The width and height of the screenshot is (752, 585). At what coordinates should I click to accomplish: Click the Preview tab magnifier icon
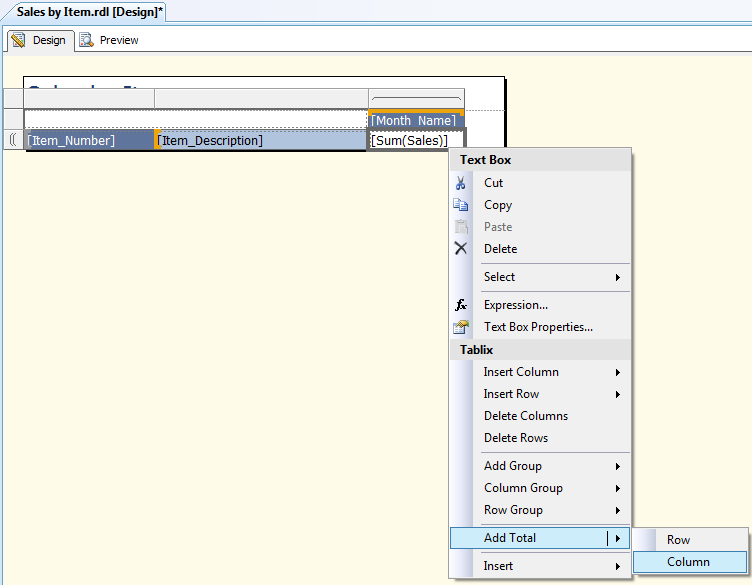click(87, 40)
